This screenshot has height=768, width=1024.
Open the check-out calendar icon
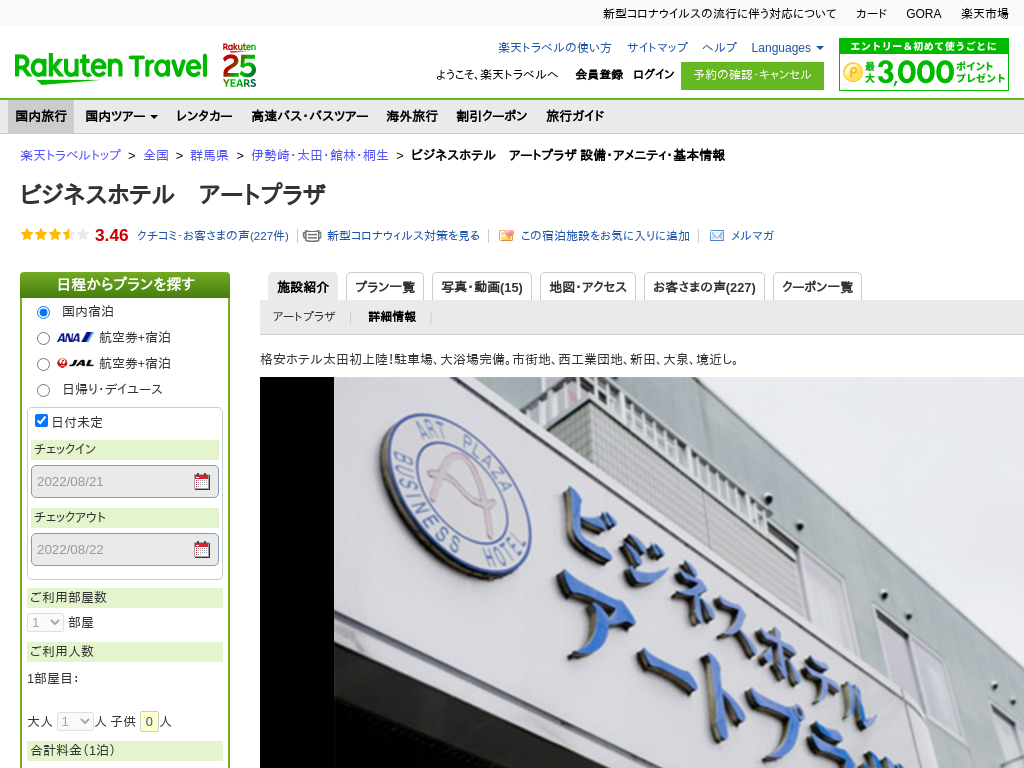coord(202,549)
